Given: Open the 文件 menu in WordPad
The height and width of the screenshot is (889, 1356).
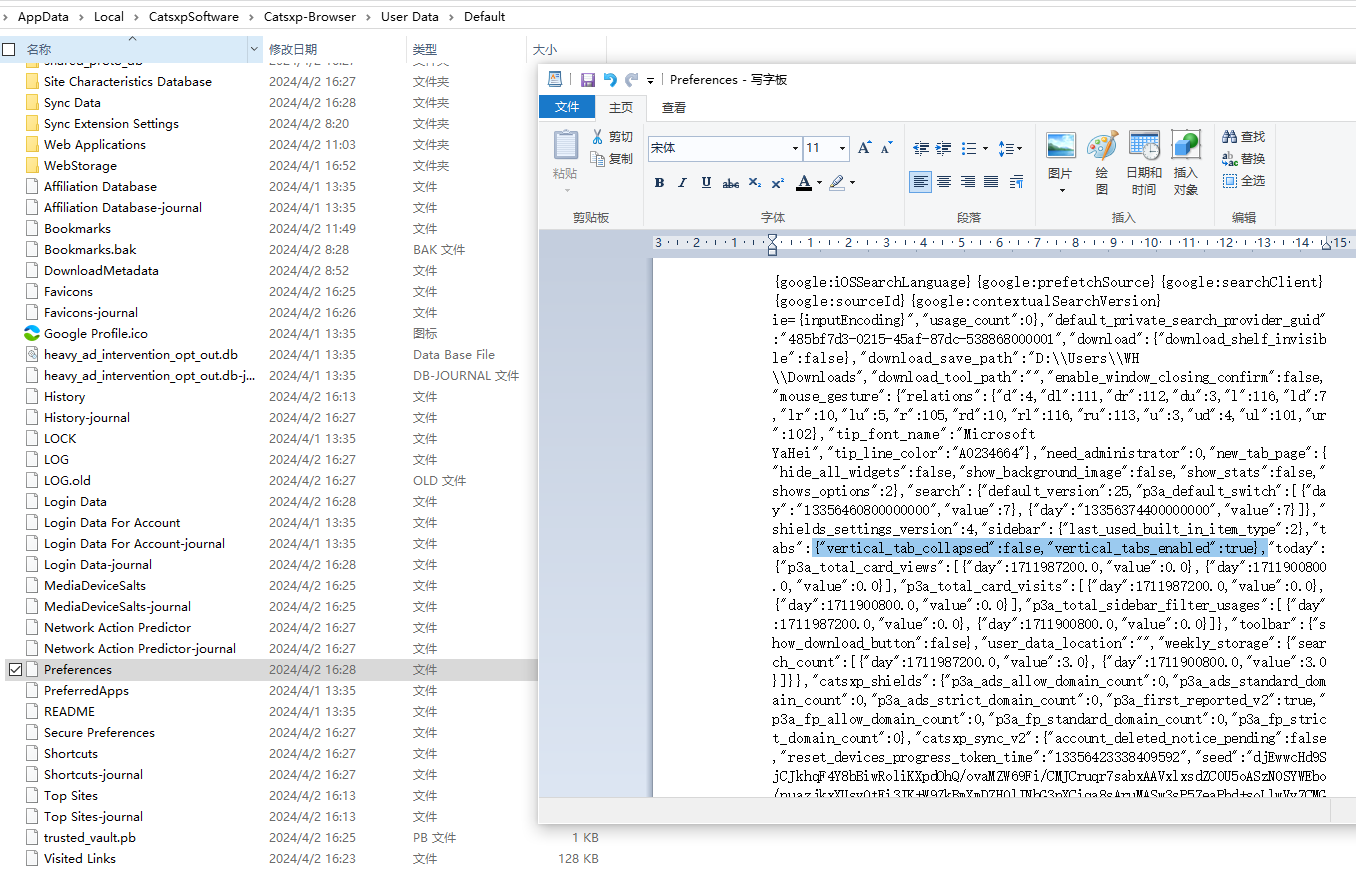Looking at the screenshot, I should click(567, 107).
